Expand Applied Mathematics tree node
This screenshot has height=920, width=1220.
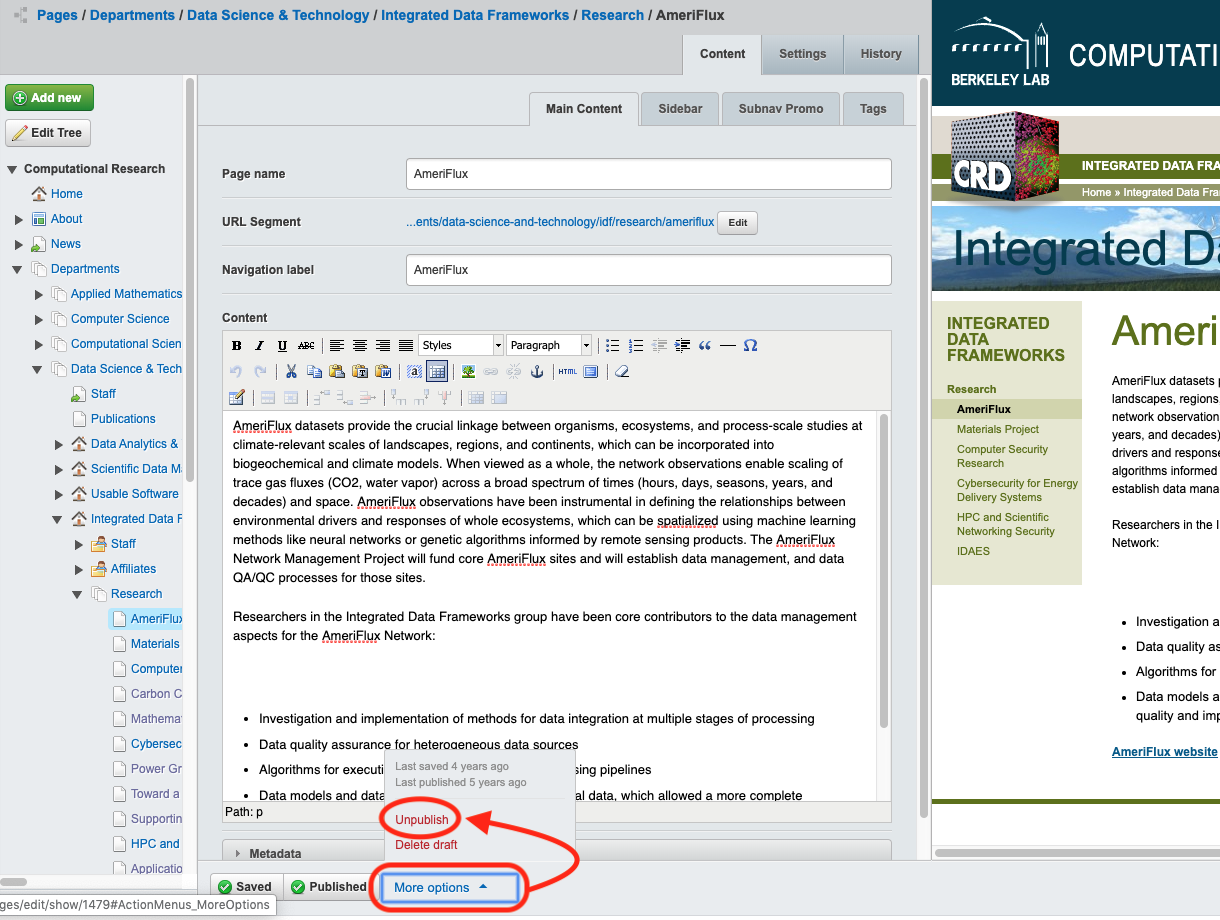(x=39, y=294)
